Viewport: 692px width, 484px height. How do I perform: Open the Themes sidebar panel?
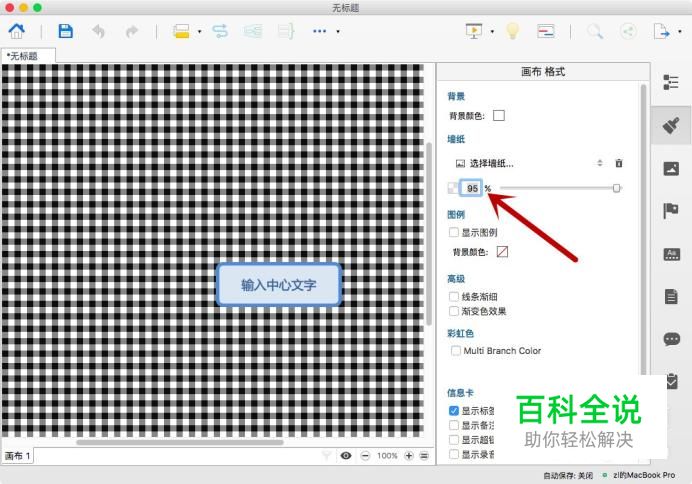tap(671, 254)
